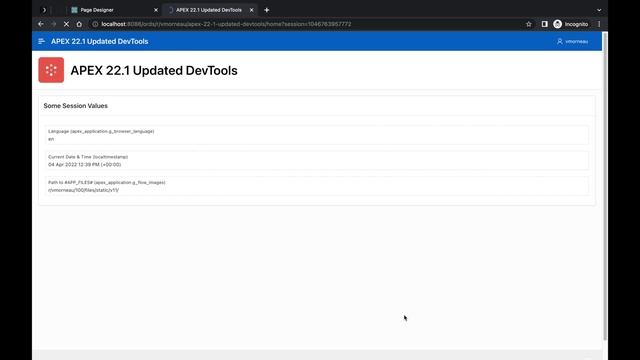
Task: Open the Chrome three-dot menu
Action: [x=599, y=24]
